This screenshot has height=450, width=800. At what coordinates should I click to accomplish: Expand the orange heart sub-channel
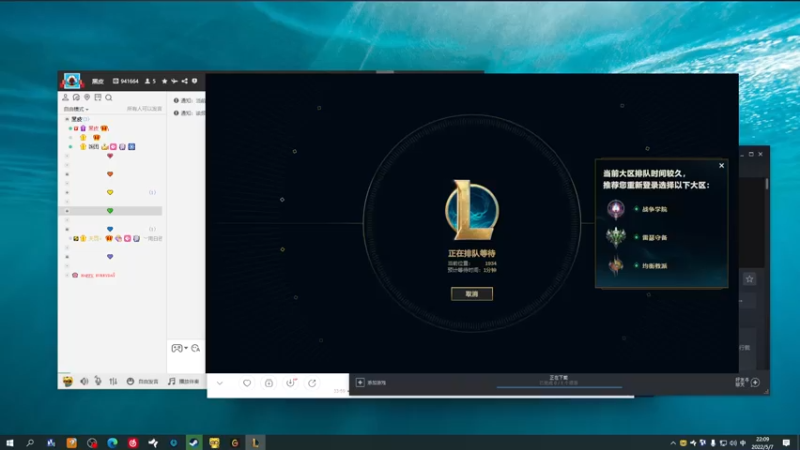pos(67,174)
